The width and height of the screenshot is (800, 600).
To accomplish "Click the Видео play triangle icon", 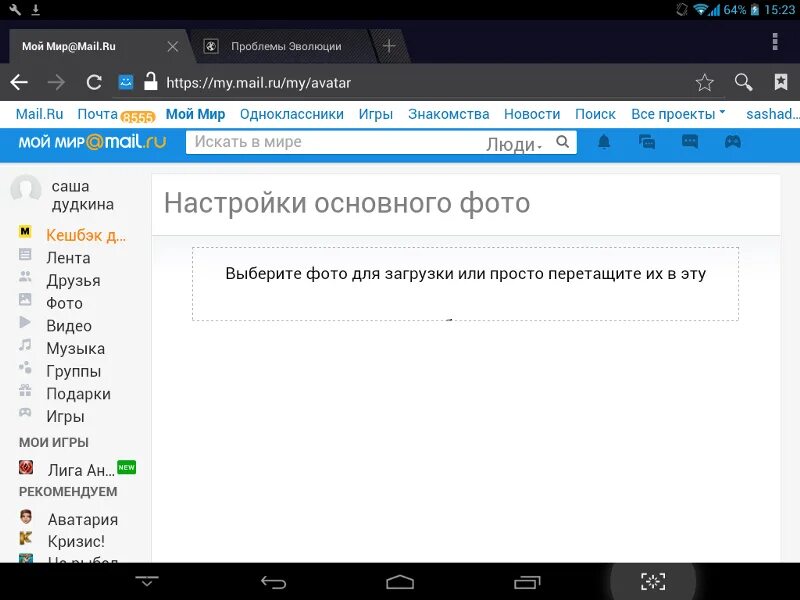I will pyautogui.click(x=24, y=322).
